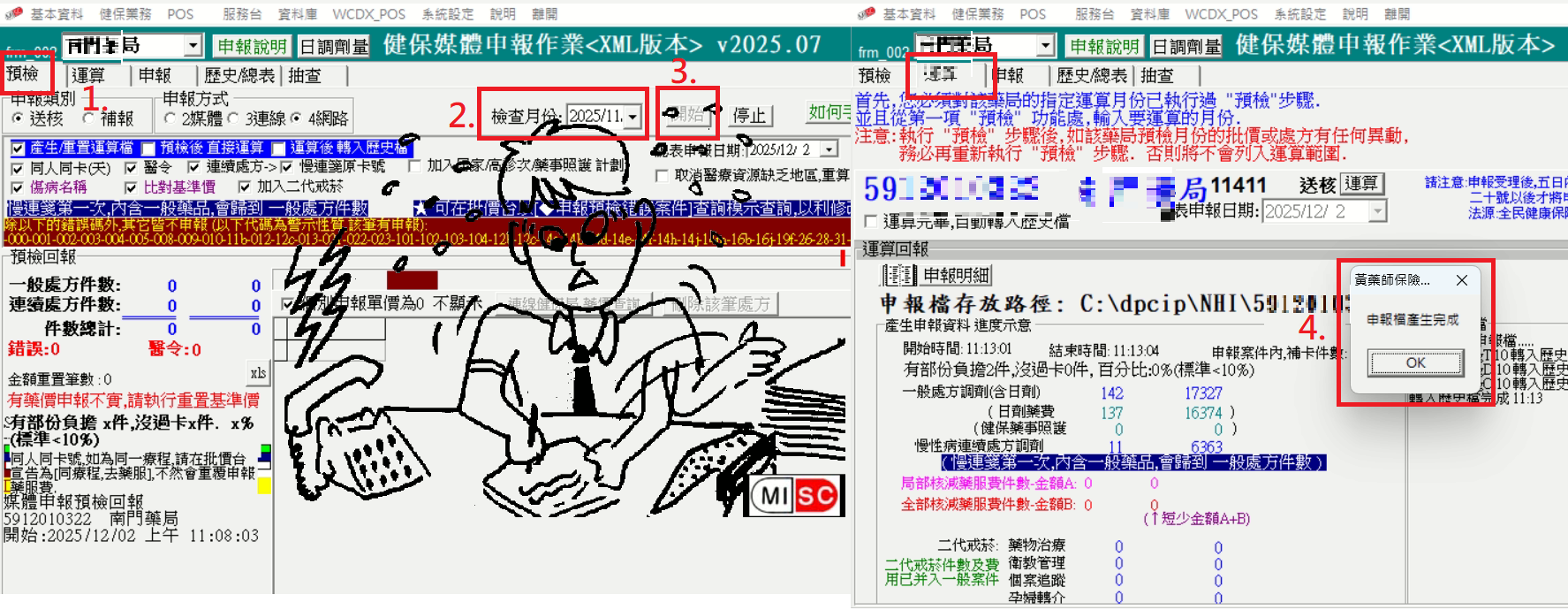This screenshot has height=610, width=1568.
Task: Click value 17327 in 一般處方調劑 row
Action: click(1203, 393)
